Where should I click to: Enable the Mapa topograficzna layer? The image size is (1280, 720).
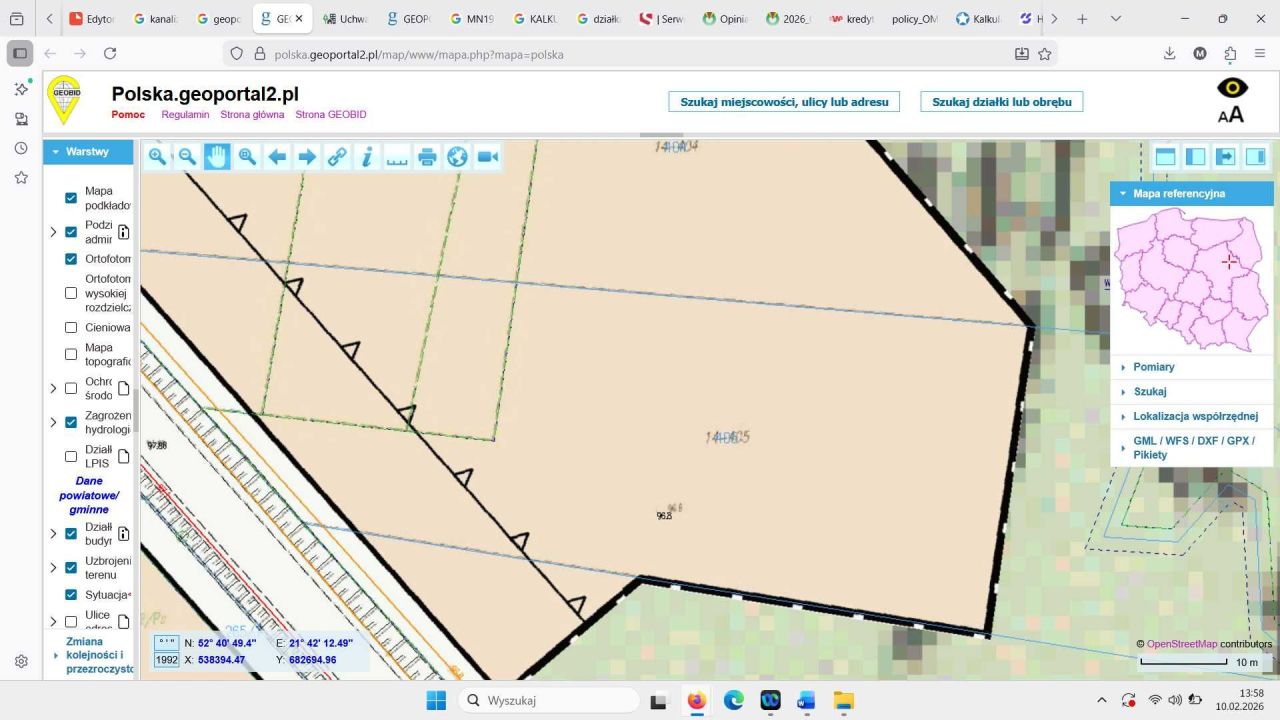[71, 354]
